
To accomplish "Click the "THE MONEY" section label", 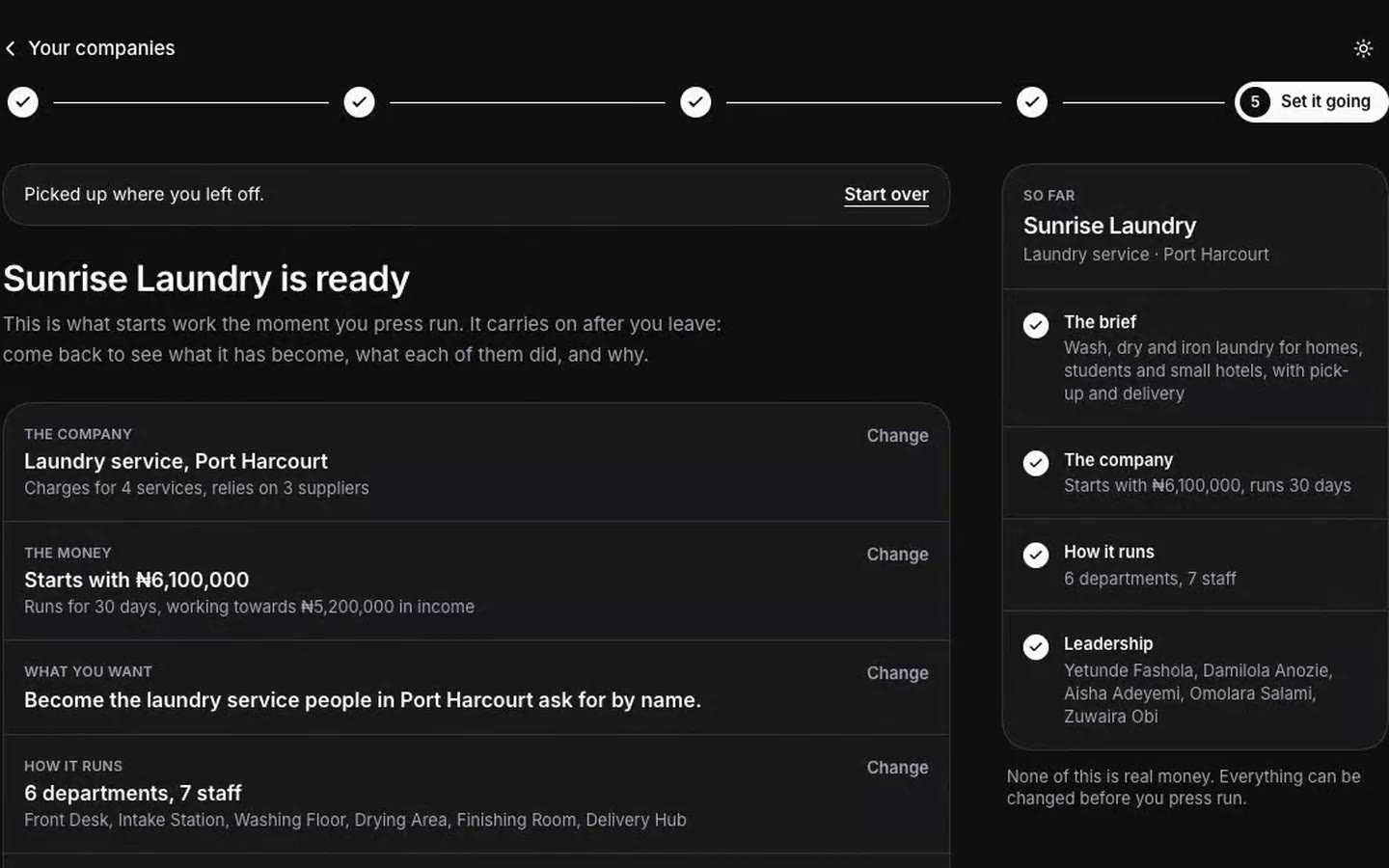I will [x=68, y=553].
